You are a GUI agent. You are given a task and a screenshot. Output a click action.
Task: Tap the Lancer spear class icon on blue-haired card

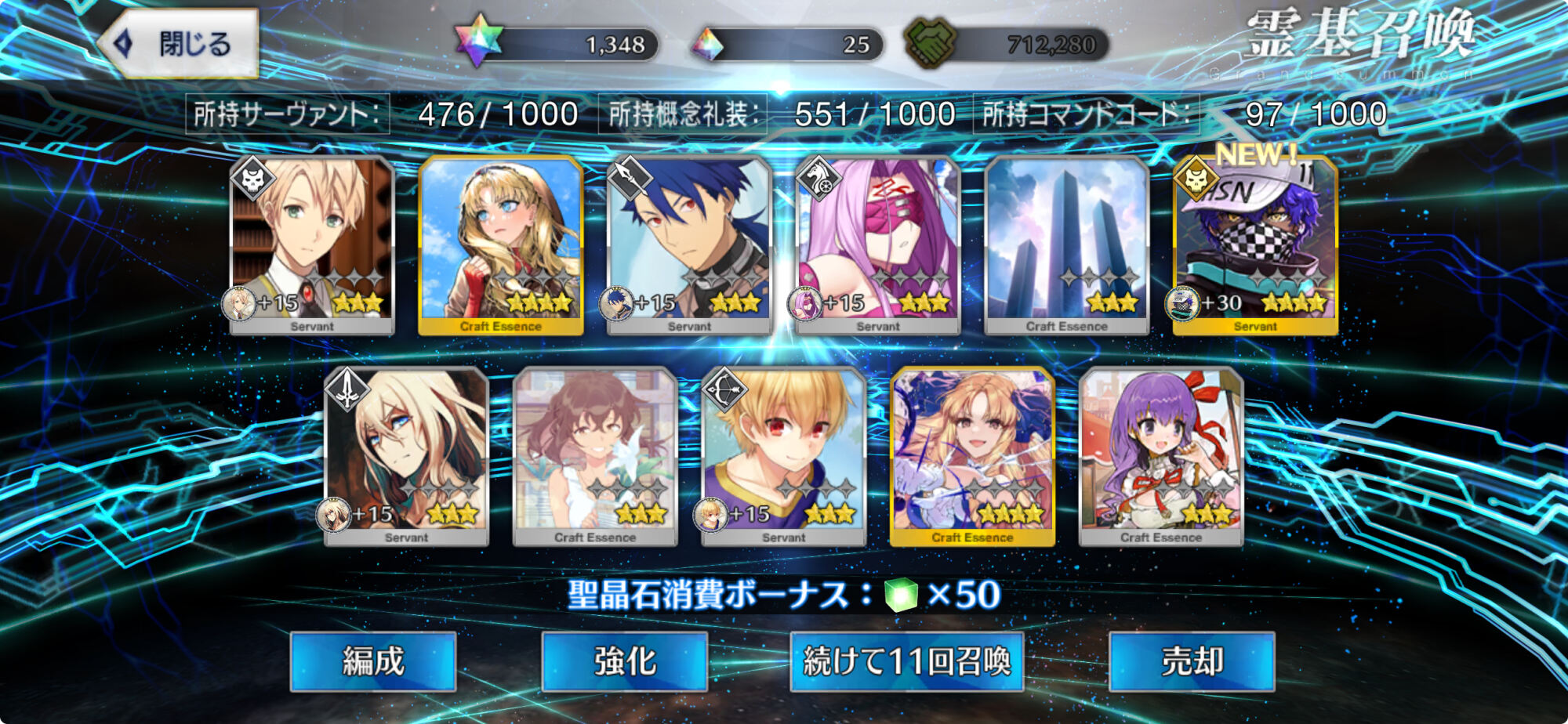630,179
